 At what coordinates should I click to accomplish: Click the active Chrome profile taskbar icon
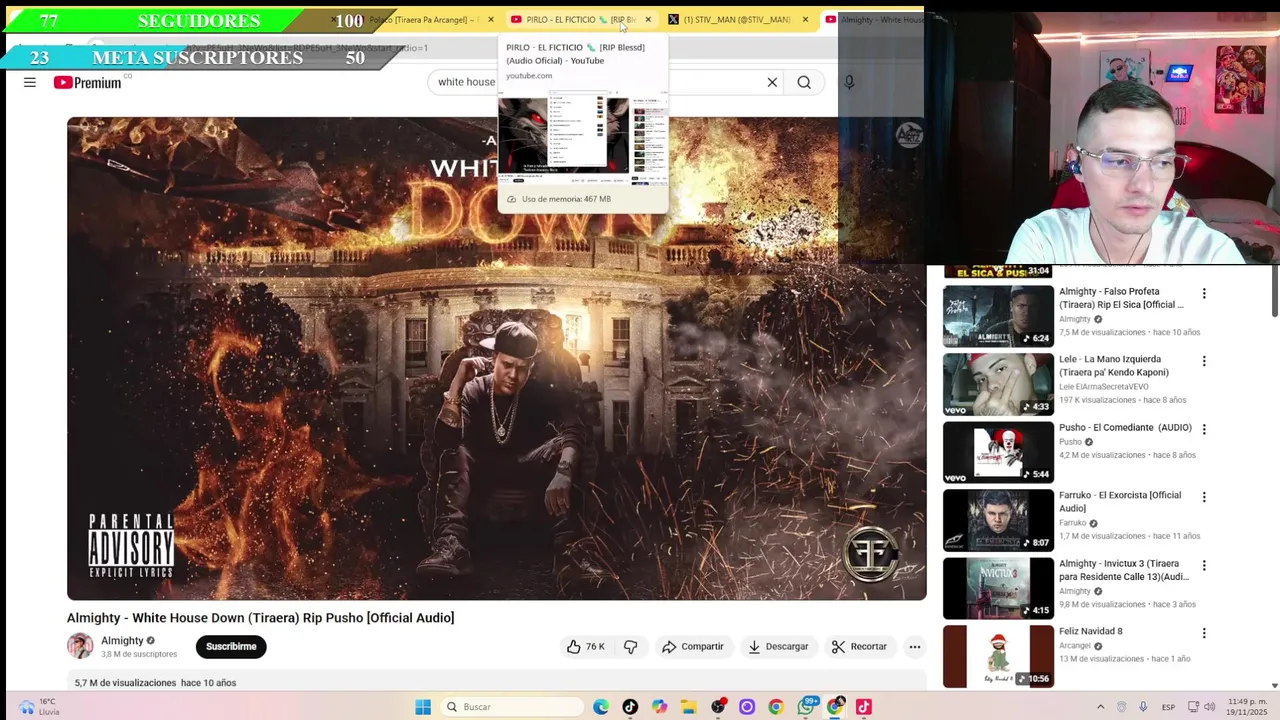[835, 707]
